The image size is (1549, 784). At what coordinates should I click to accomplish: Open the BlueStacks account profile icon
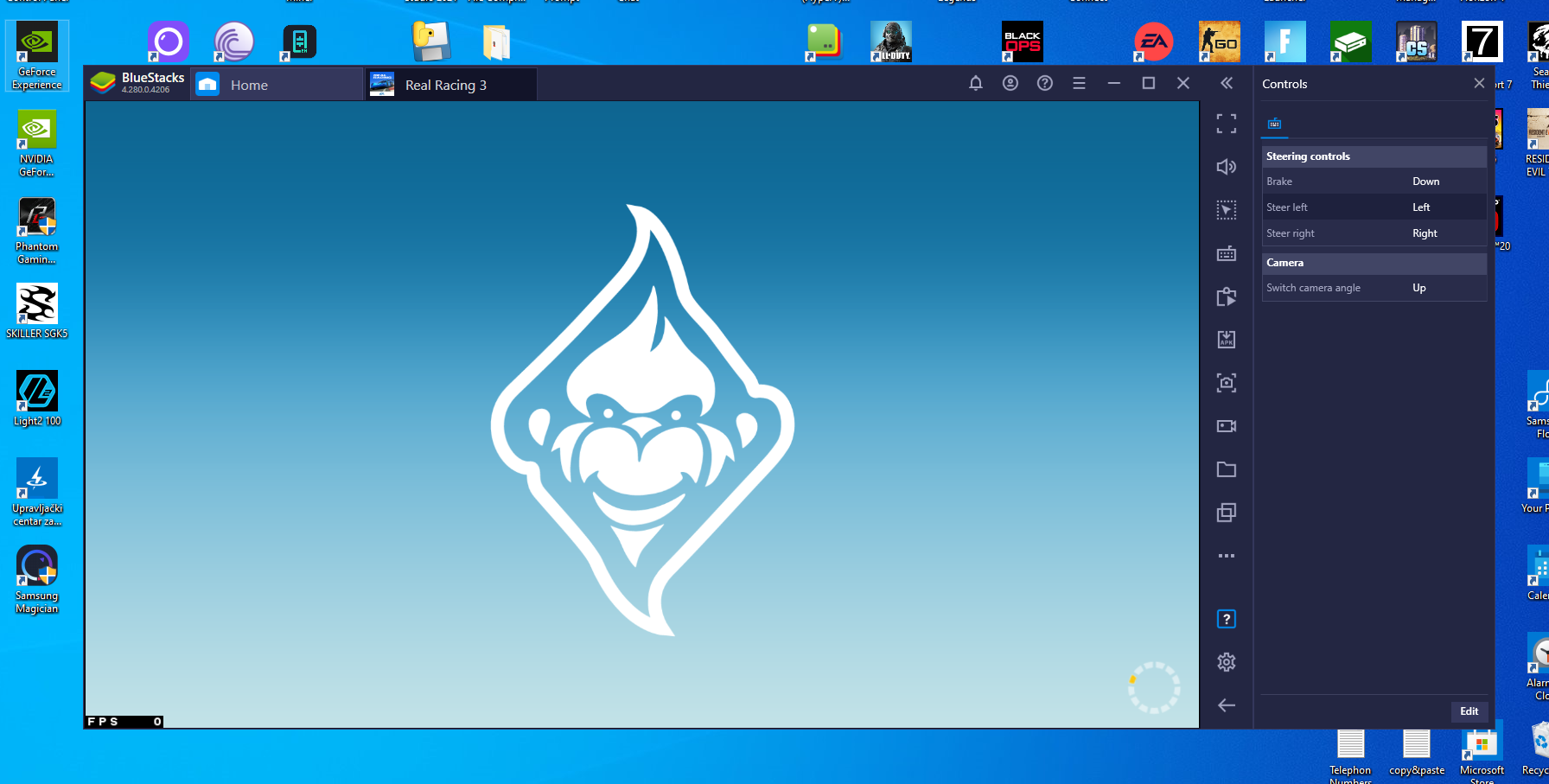(1010, 83)
